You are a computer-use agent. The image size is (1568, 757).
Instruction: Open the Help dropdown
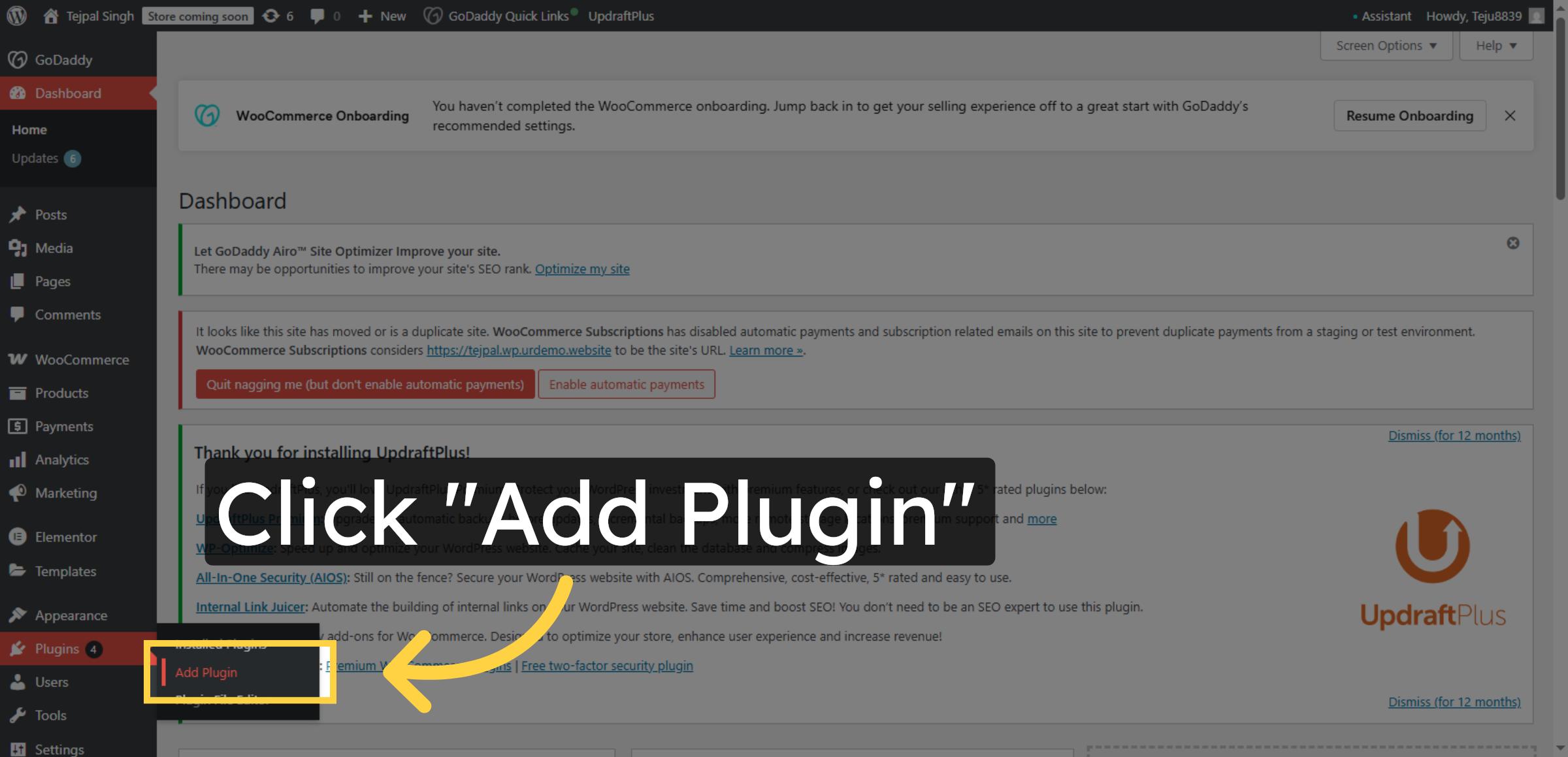pos(1495,45)
